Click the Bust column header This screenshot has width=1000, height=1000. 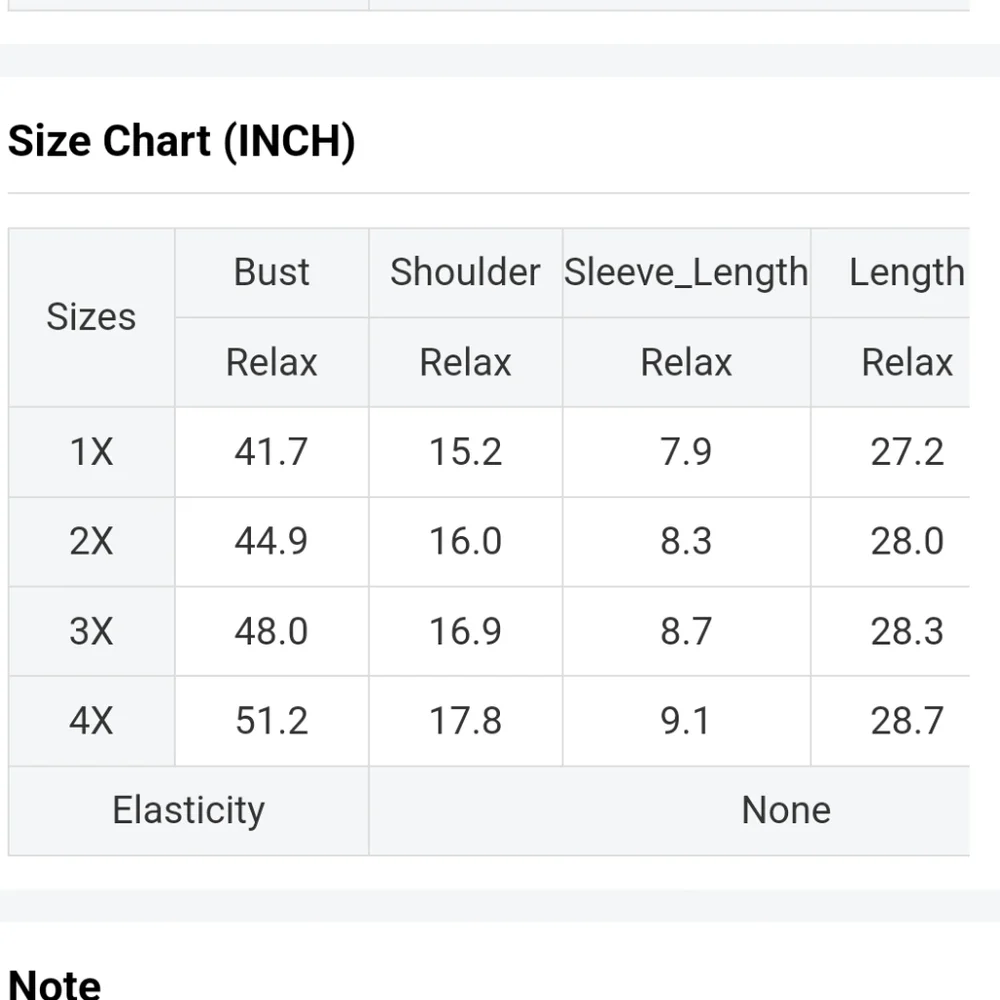pyautogui.click(x=271, y=272)
